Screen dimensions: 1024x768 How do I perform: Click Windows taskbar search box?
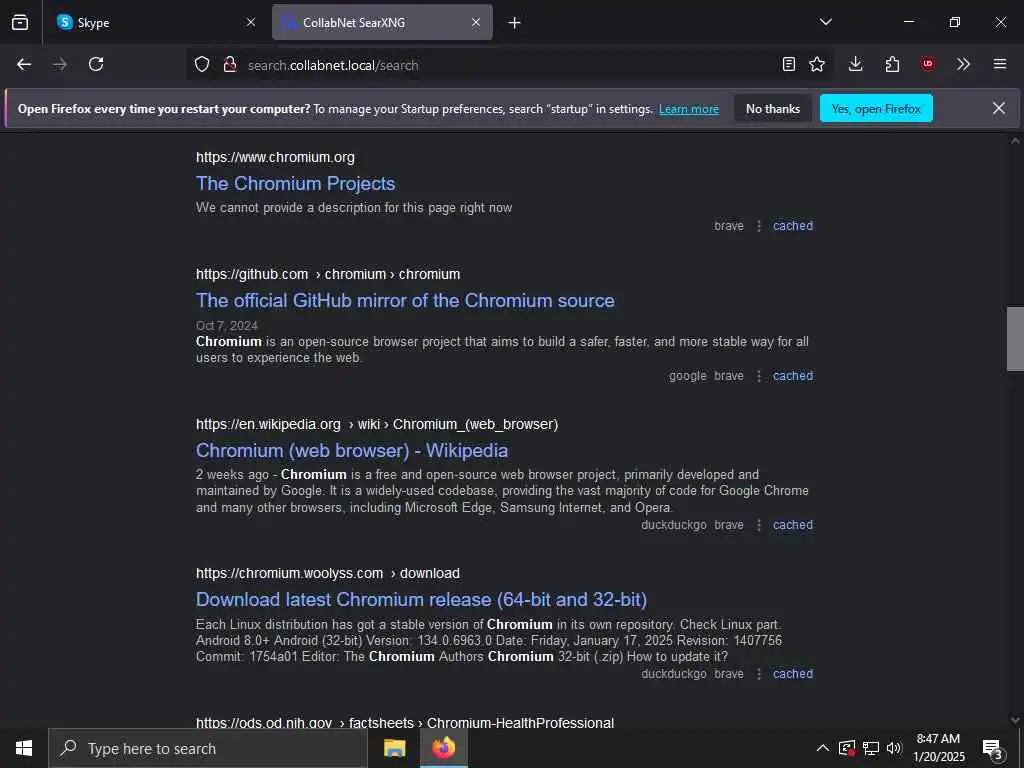tap(208, 748)
